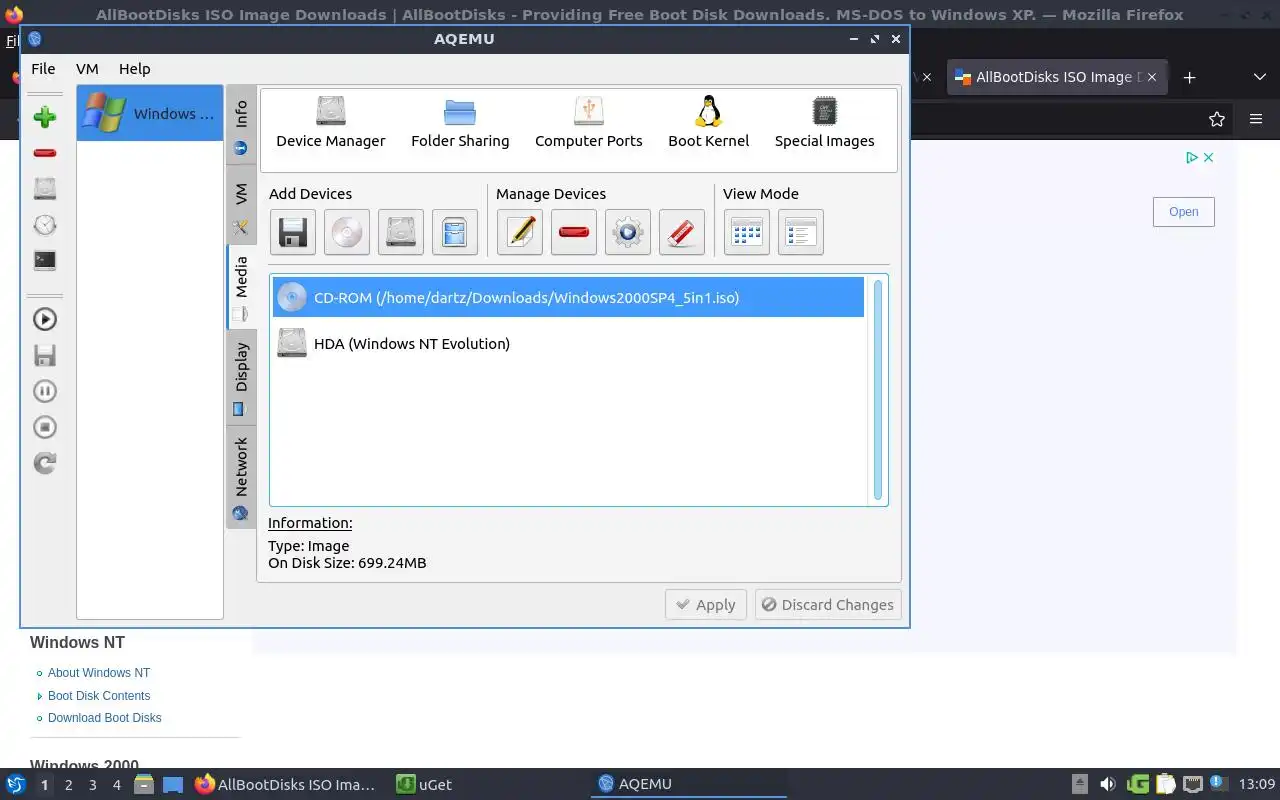Image resolution: width=1280 pixels, height=800 pixels.
Task: Click the AQEMU taskbar entry
Action: (x=690, y=785)
